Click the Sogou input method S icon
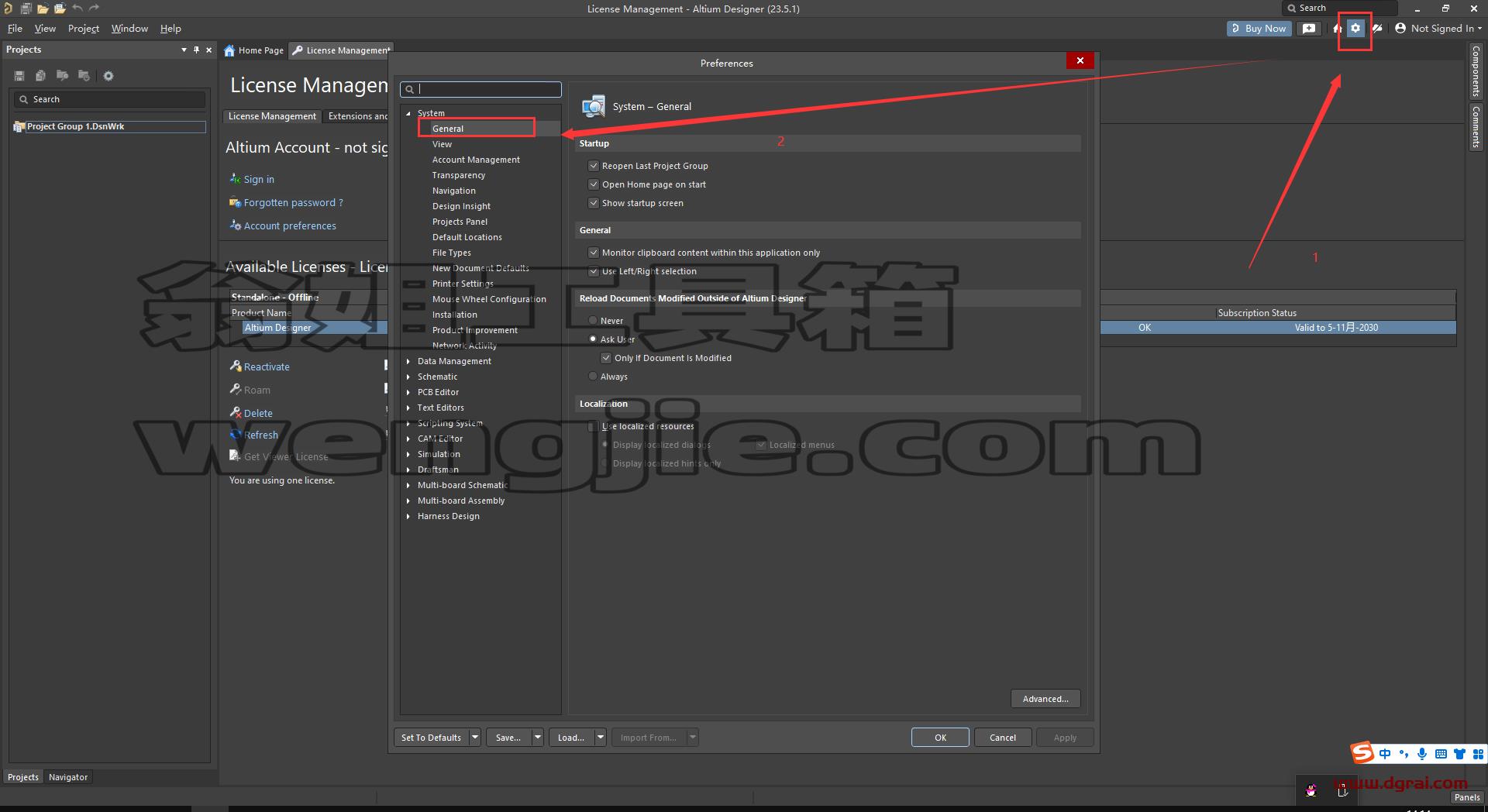1488x812 pixels. click(1362, 752)
